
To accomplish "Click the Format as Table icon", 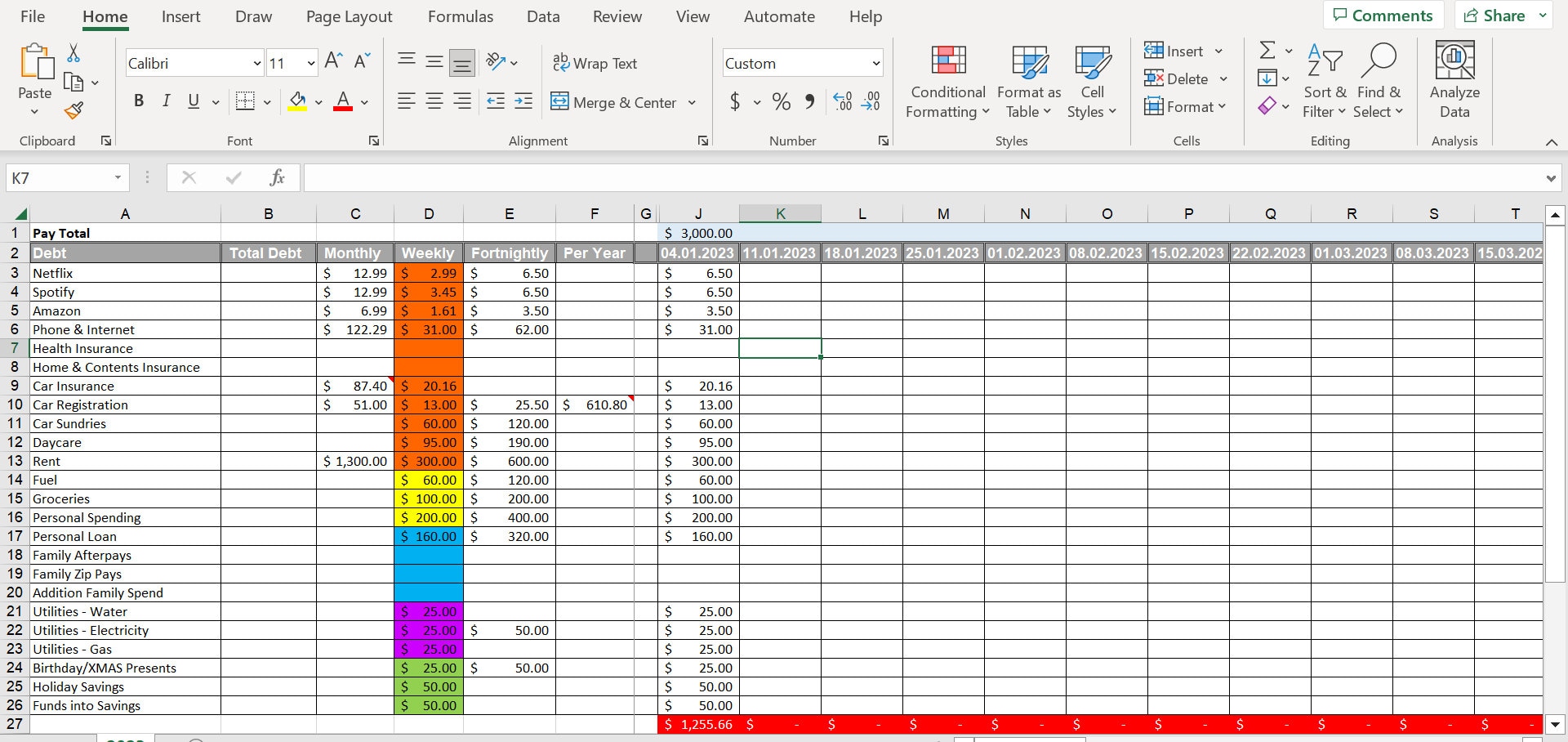I will click(1027, 79).
